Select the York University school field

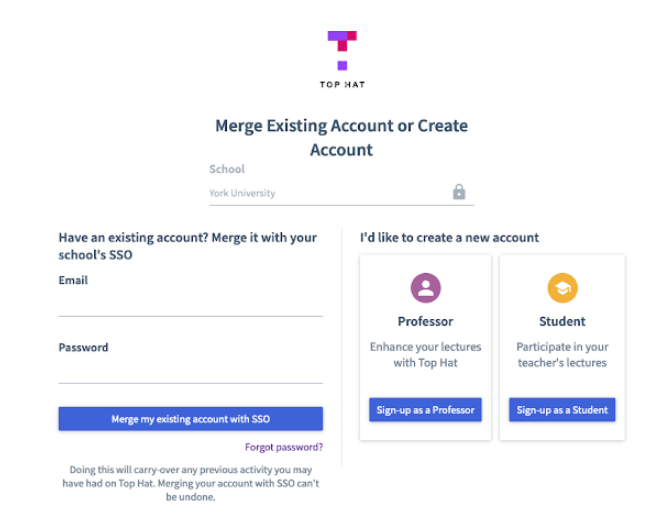[328, 193]
